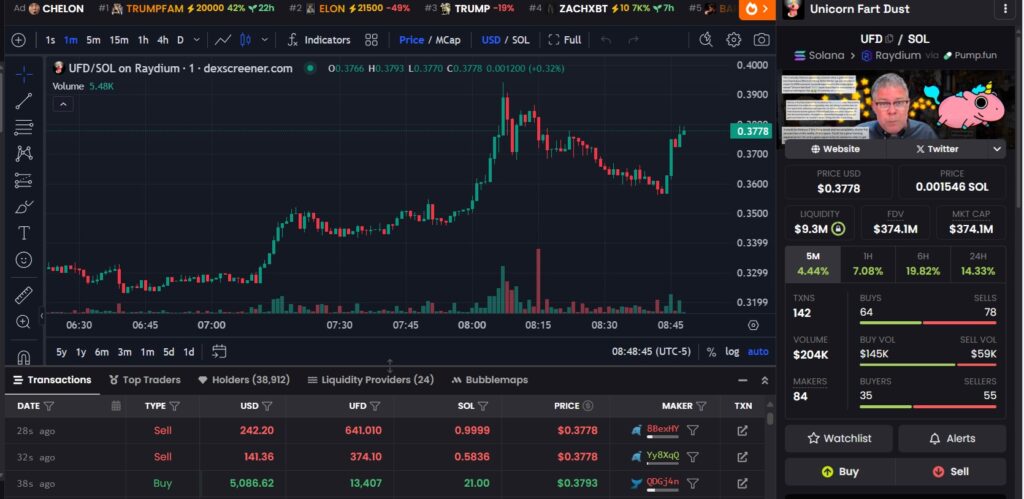
Task: Open the external transaction link for 8BexHY
Action: pos(743,430)
